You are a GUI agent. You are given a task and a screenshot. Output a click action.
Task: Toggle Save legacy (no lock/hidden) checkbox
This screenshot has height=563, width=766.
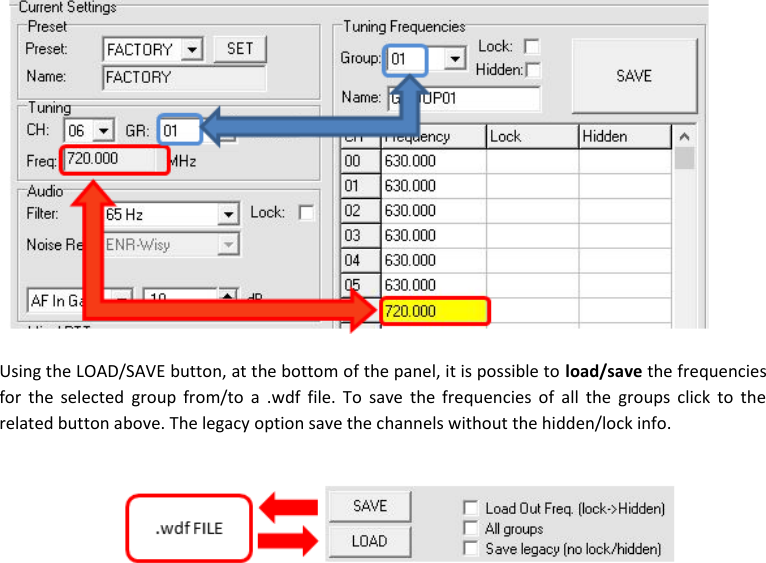tap(470, 548)
